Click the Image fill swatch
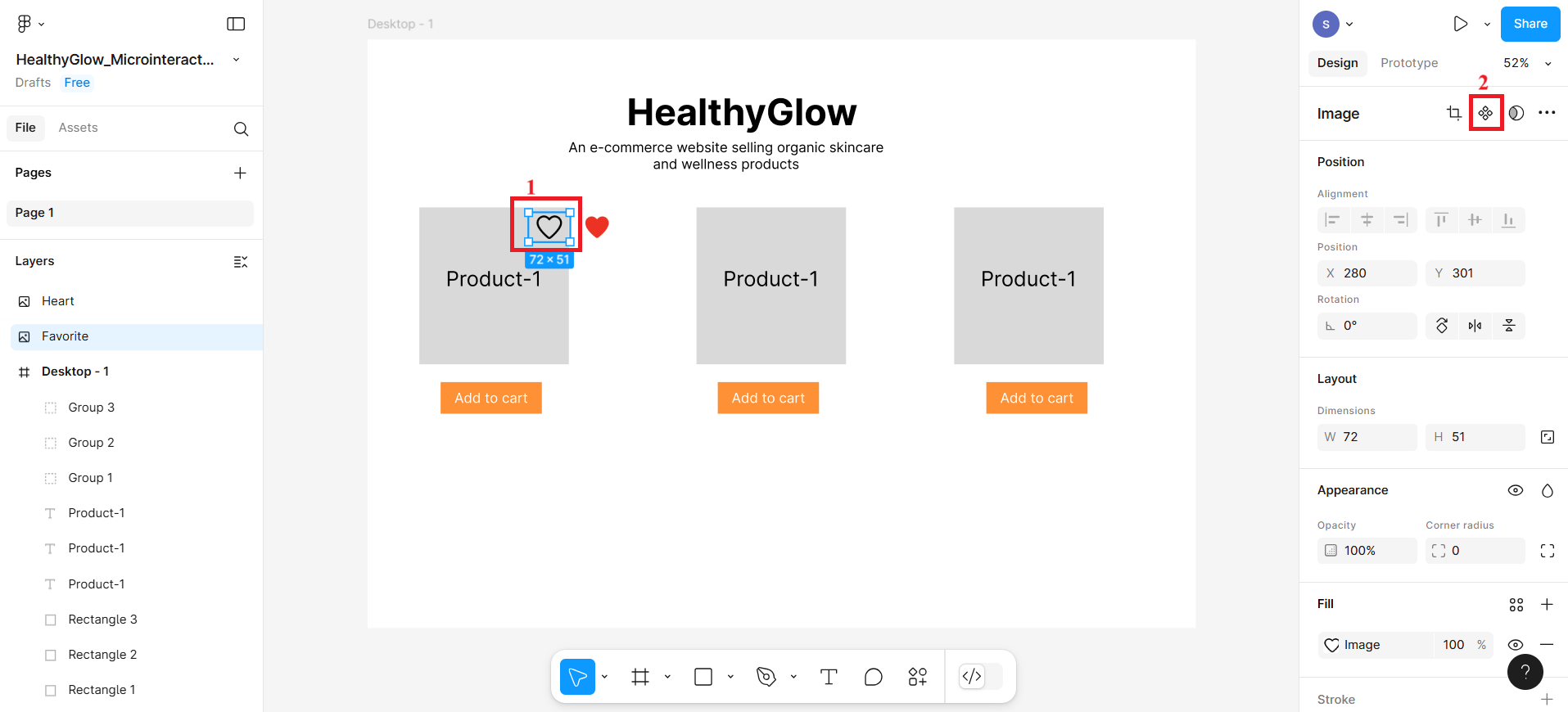Screen dimensions: 1568x712 pyautogui.click(x=1332, y=645)
